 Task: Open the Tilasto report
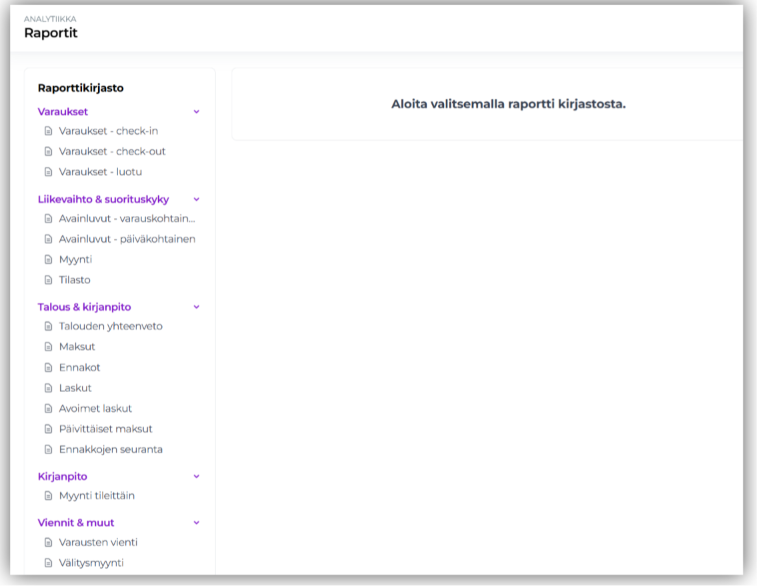[75, 279]
